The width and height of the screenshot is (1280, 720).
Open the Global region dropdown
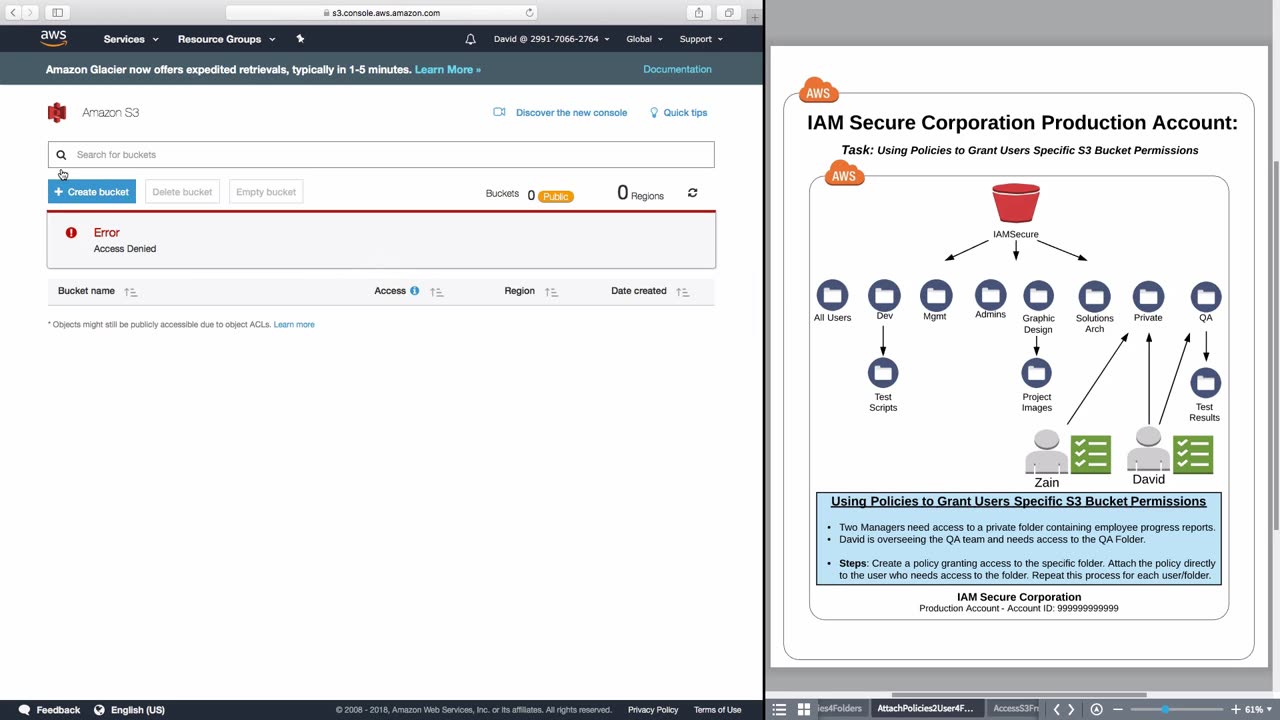pyautogui.click(x=644, y=39)
